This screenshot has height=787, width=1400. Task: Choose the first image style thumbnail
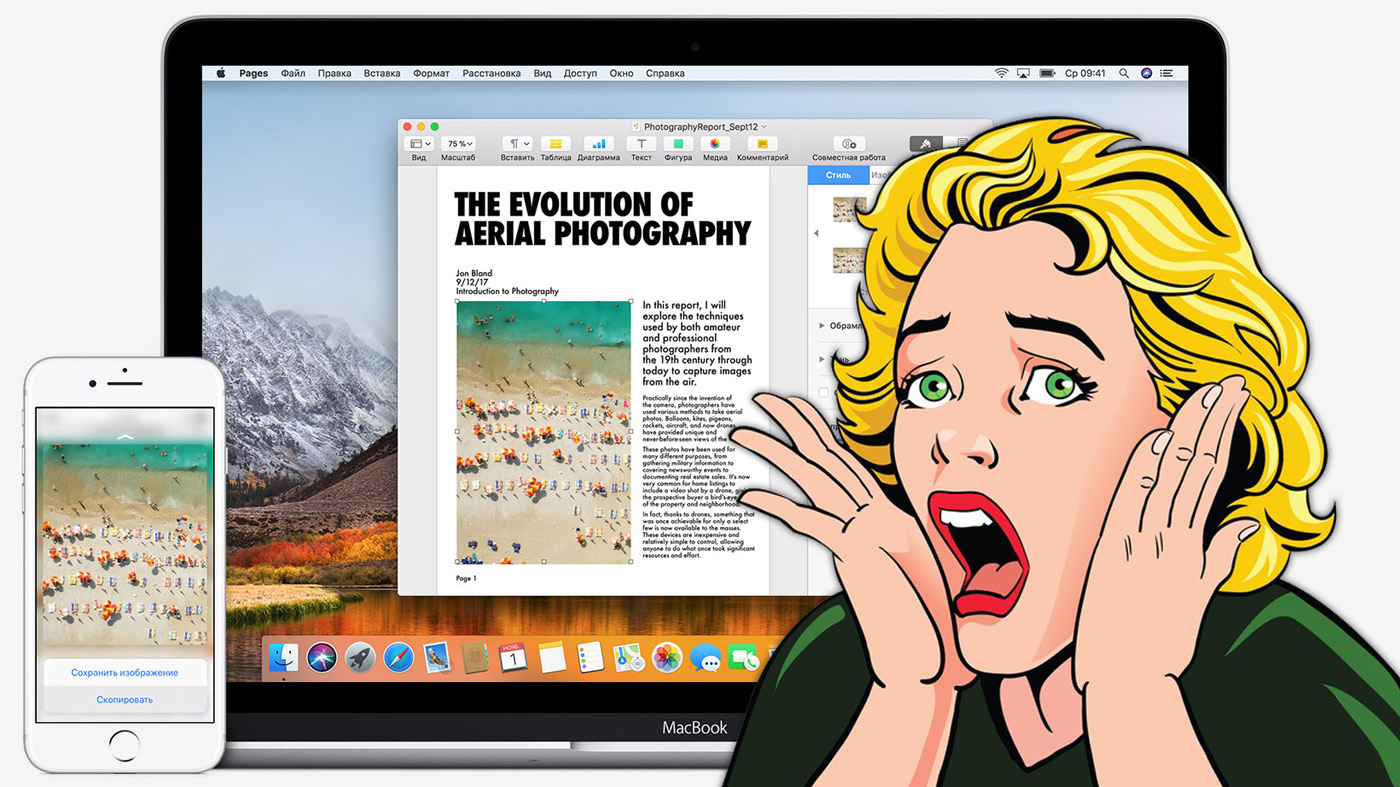(850, 209)
